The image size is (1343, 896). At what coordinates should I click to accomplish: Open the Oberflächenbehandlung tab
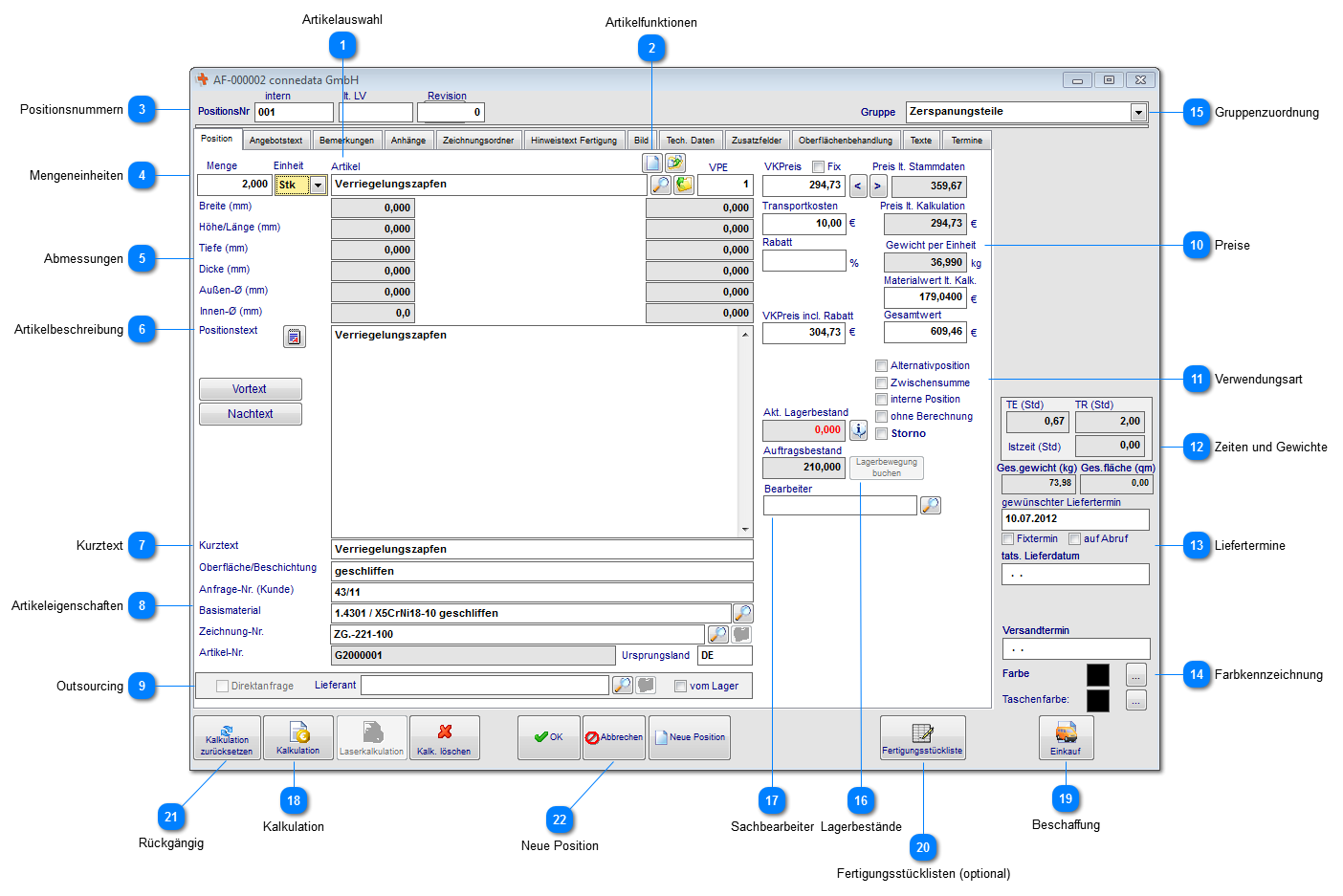coord(845,141)
